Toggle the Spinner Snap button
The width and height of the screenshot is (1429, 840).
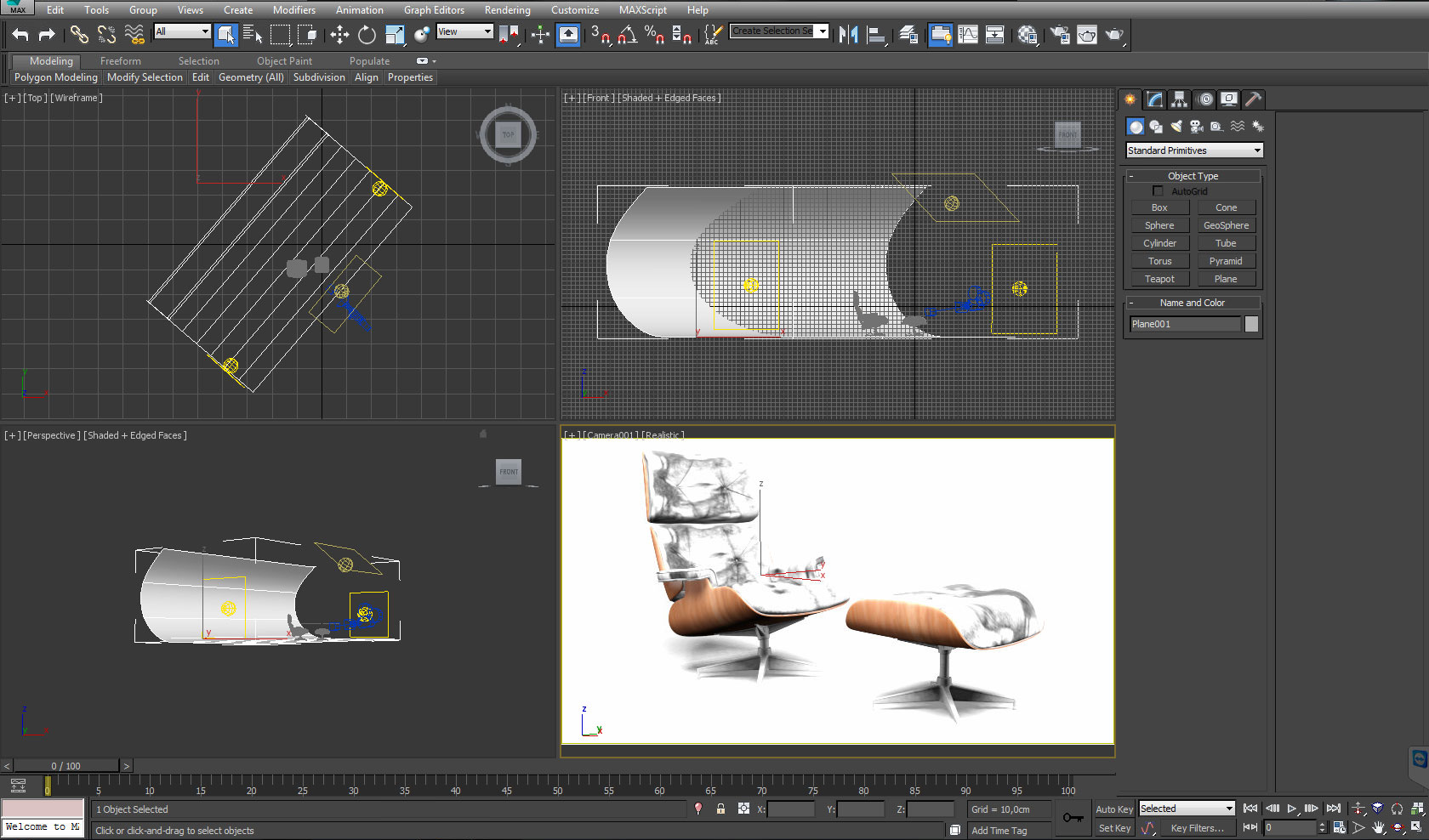681,35
